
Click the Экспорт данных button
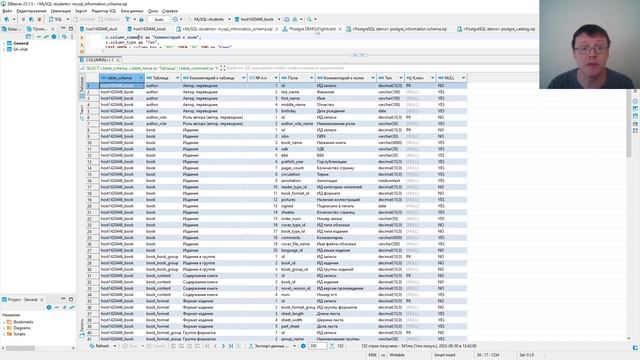[269, 346]
